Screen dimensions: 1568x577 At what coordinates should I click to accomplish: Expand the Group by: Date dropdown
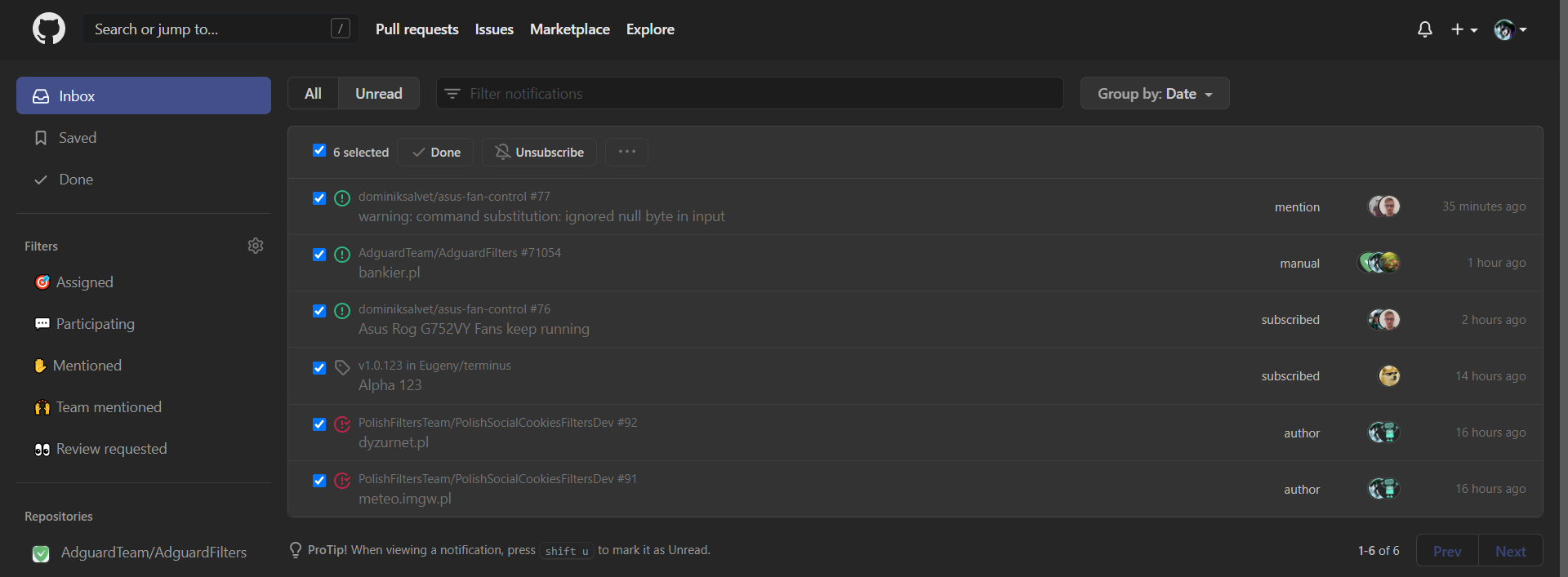pyautogui.click(x=1155, y=93)
